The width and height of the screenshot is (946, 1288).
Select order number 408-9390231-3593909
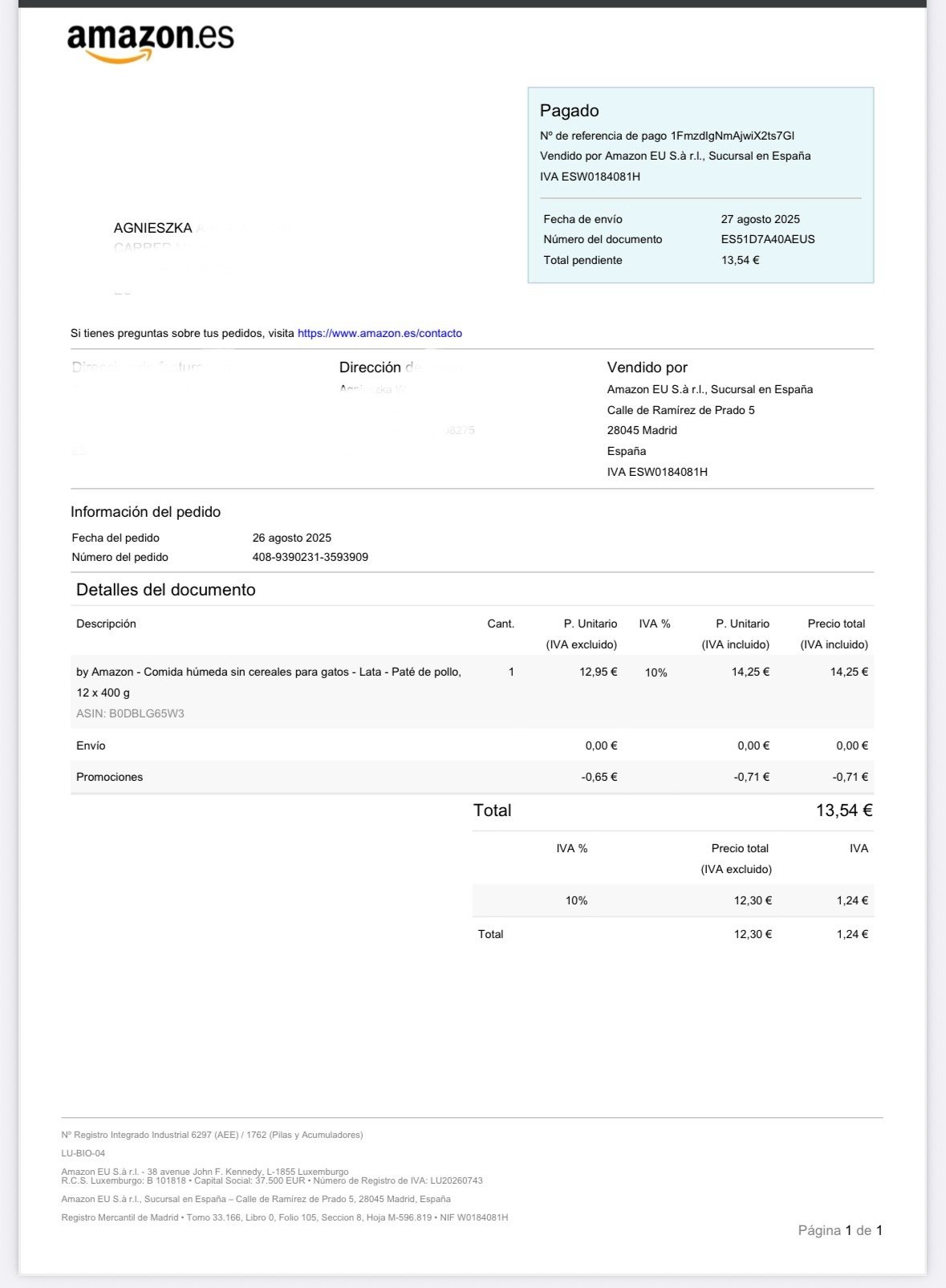pos(310,557)
